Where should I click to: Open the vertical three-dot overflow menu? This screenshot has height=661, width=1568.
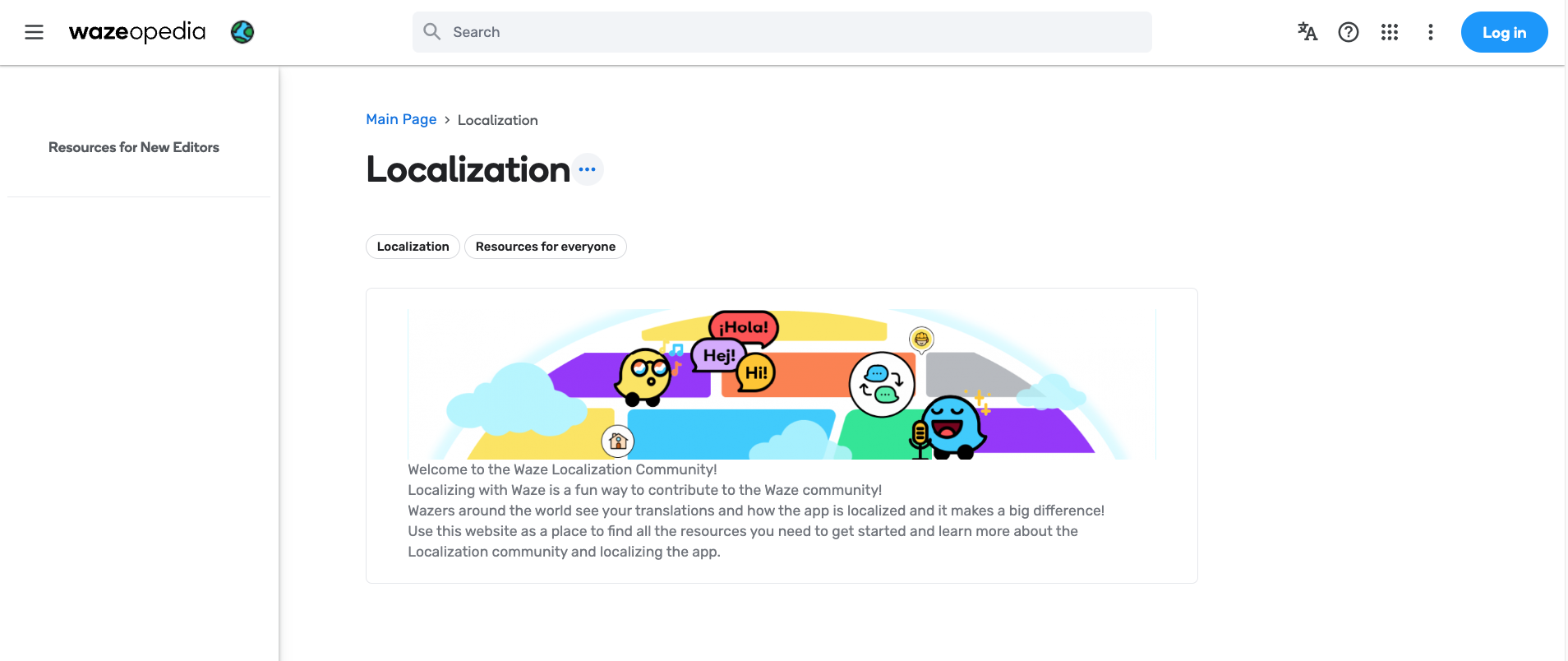click(1430, 31)
